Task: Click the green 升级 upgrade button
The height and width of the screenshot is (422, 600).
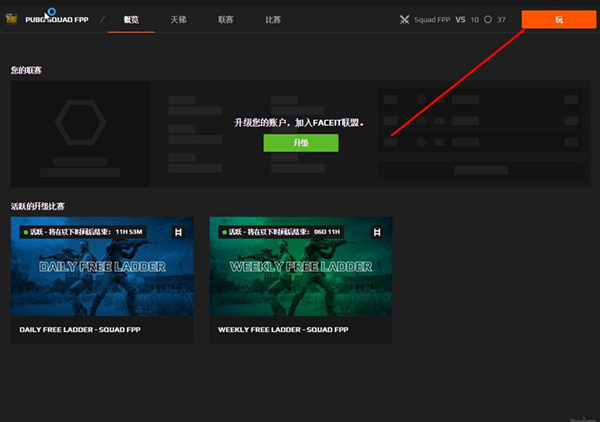Action: point(301,143)
